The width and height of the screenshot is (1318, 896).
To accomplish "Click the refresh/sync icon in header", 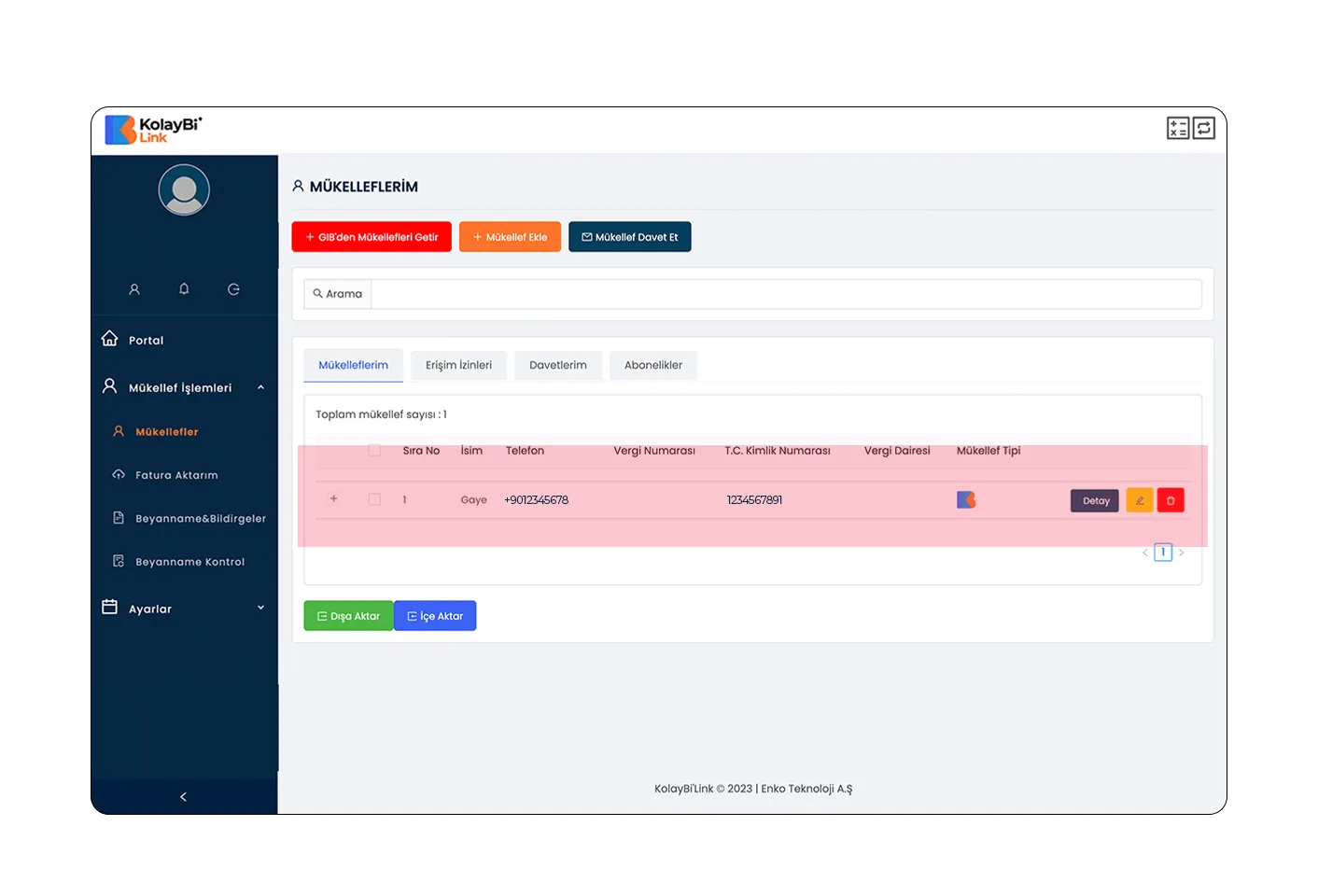I will tap(1203, 128).
